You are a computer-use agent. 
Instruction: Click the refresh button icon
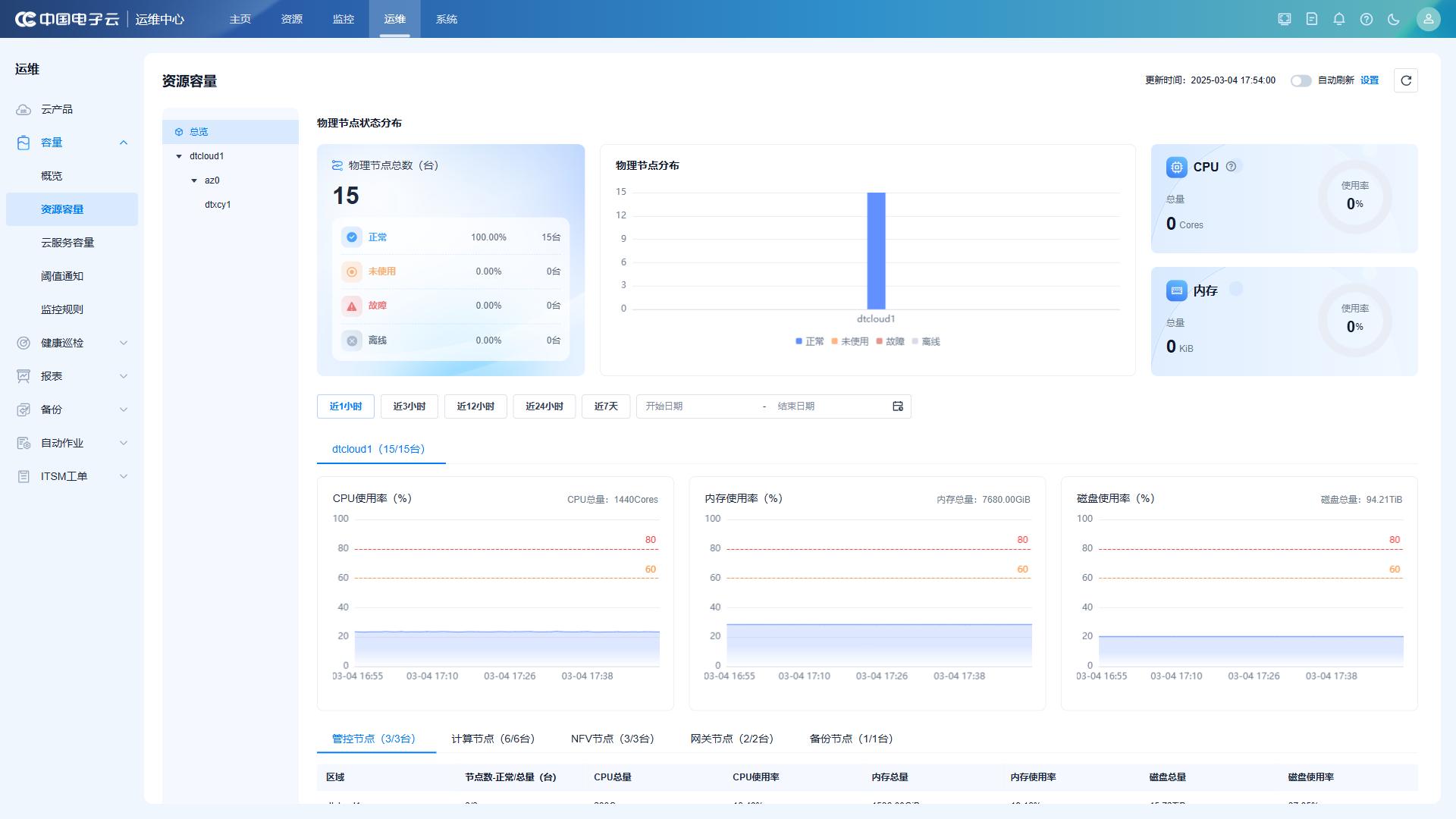(x=1406, y=80)
